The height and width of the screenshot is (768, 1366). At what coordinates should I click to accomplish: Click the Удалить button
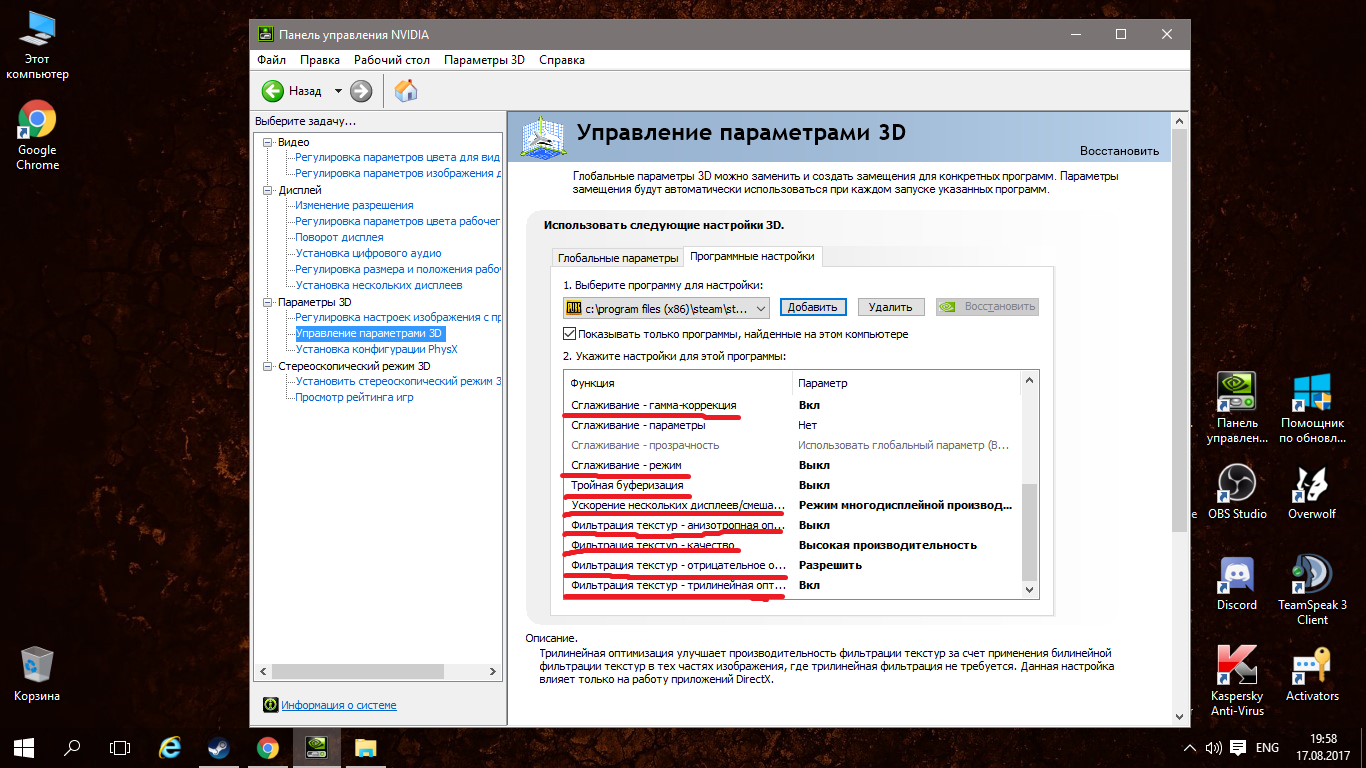tap(890, 307)
